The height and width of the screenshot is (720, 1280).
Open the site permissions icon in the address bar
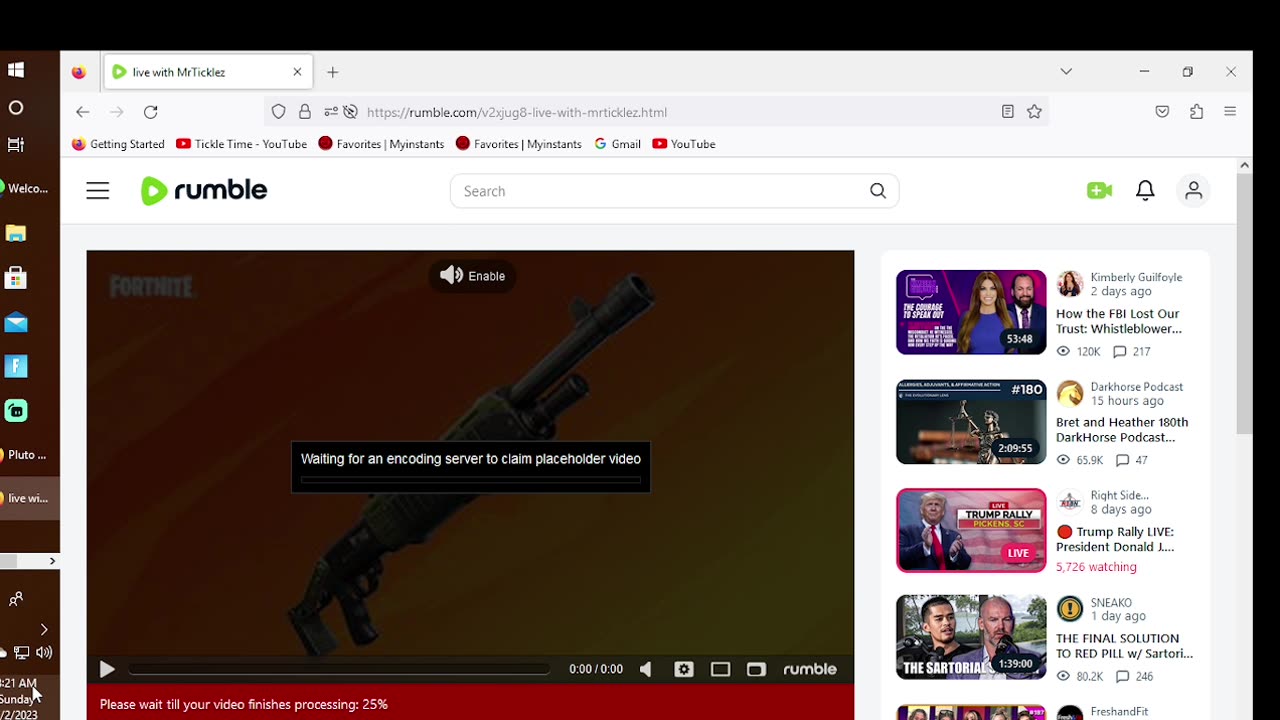(331, 112)
